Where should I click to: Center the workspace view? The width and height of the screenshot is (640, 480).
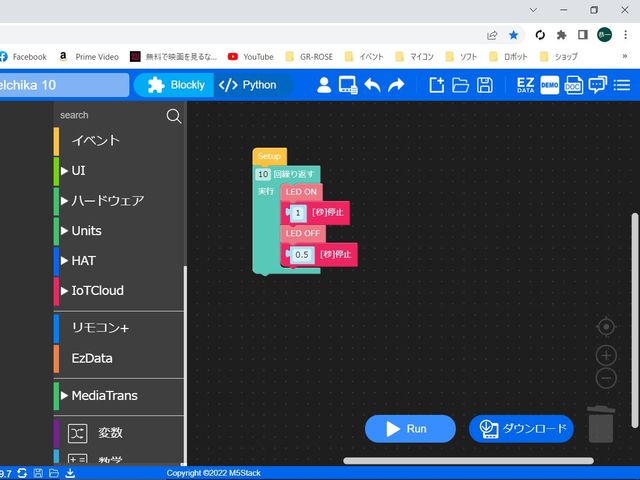click(x=606, y=327)
